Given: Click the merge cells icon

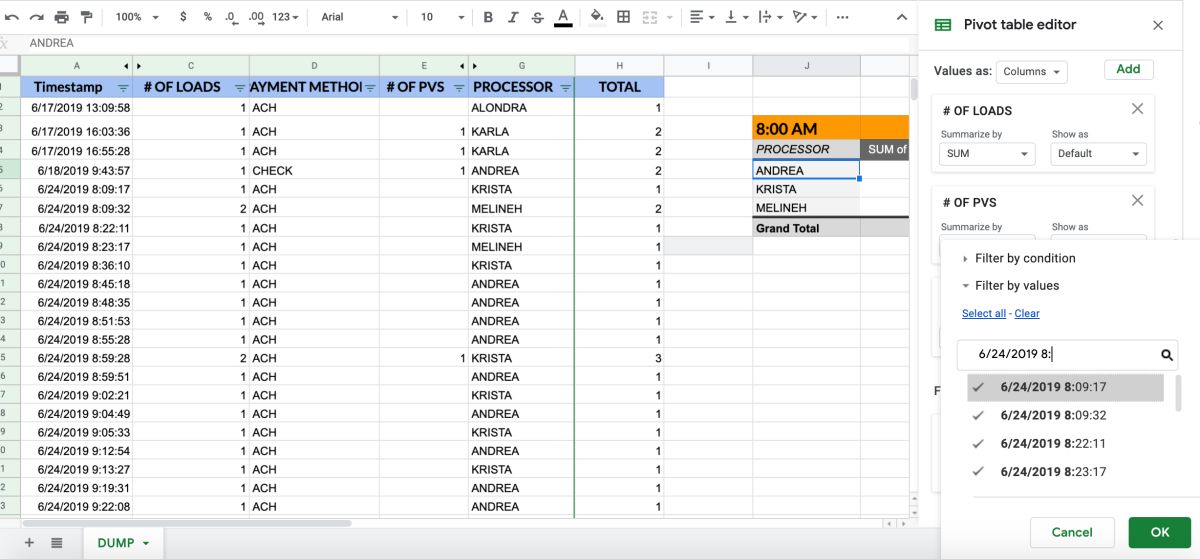Looking at the screenshot, I should click(648, 17).
